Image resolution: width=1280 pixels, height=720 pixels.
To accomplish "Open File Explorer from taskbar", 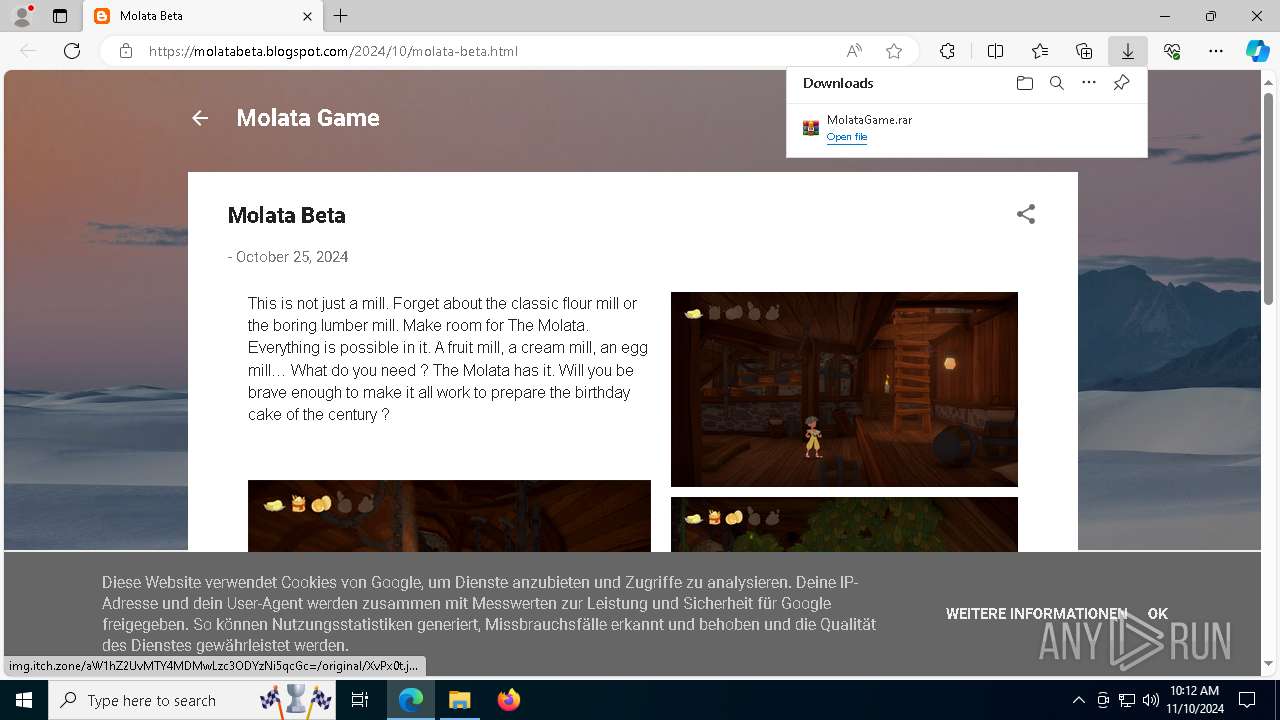I will (459, 700).
